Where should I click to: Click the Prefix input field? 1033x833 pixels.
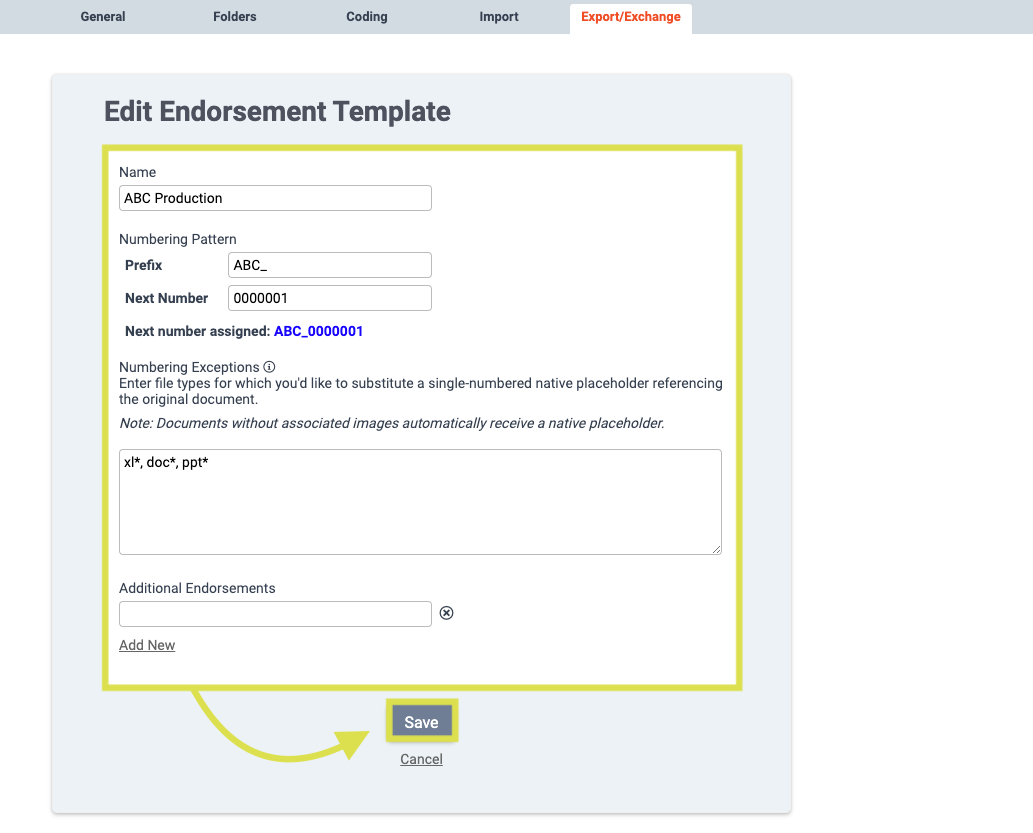click(330, 265)
